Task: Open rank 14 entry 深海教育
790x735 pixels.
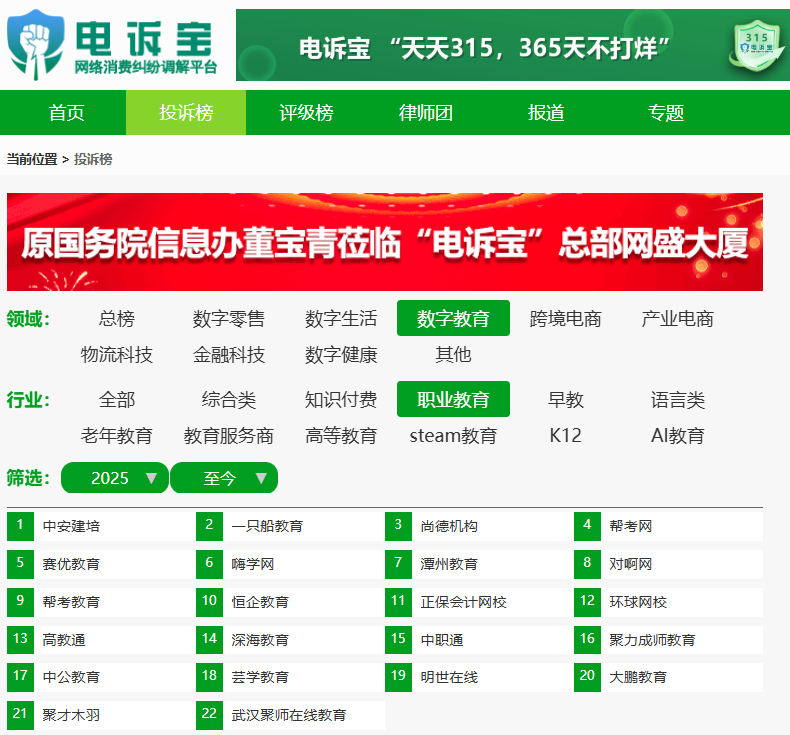Action: click(x=260, y=640)
